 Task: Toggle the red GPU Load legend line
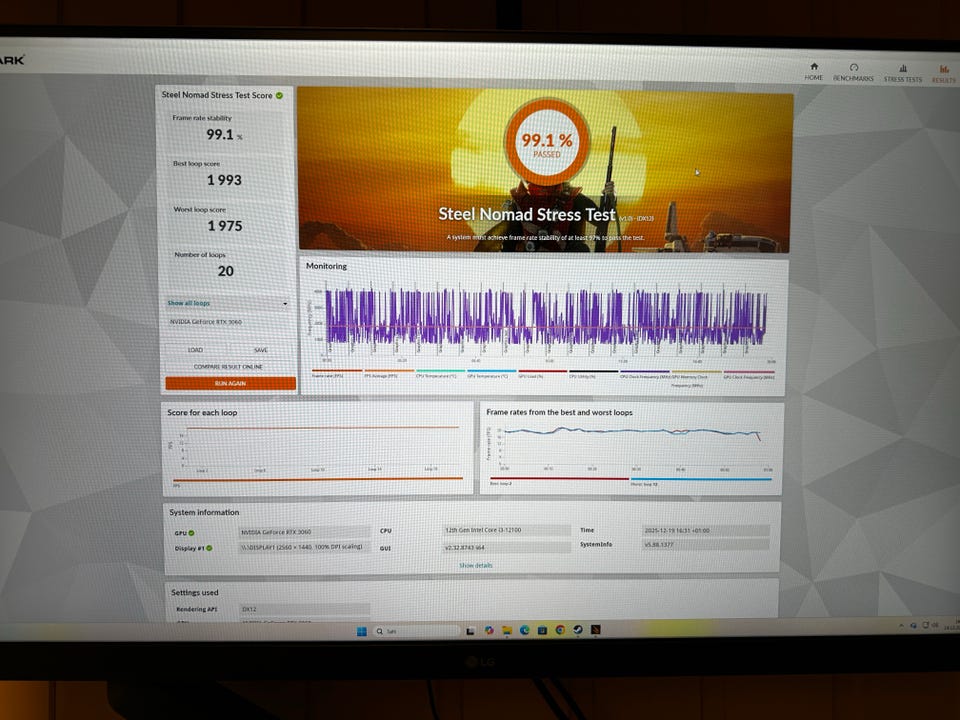coord(542,371)
